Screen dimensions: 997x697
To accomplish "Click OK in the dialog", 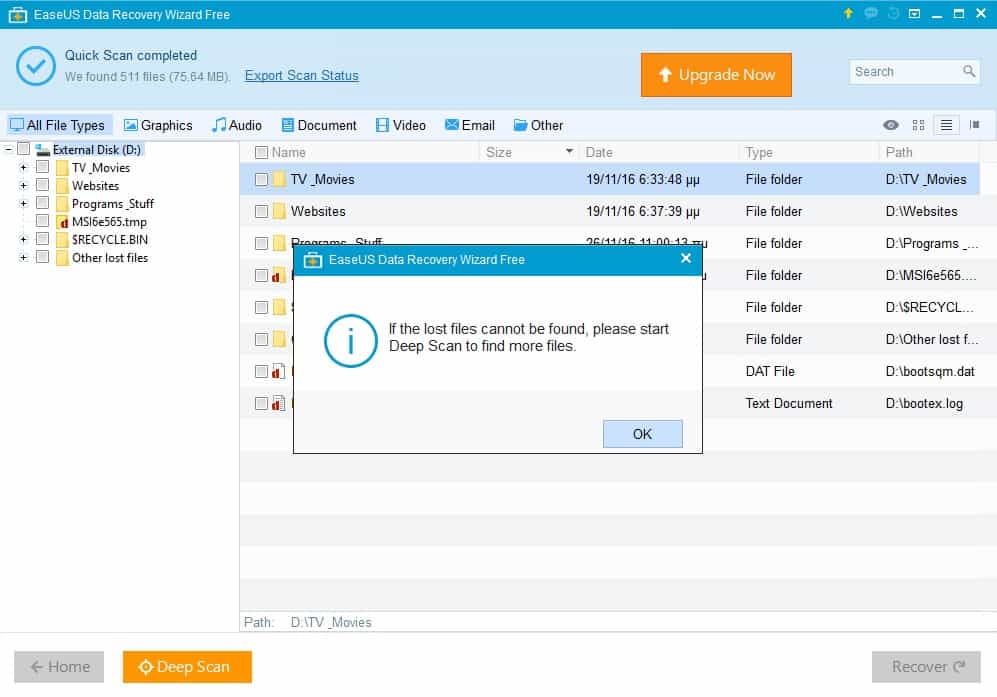I will point(642,433).
